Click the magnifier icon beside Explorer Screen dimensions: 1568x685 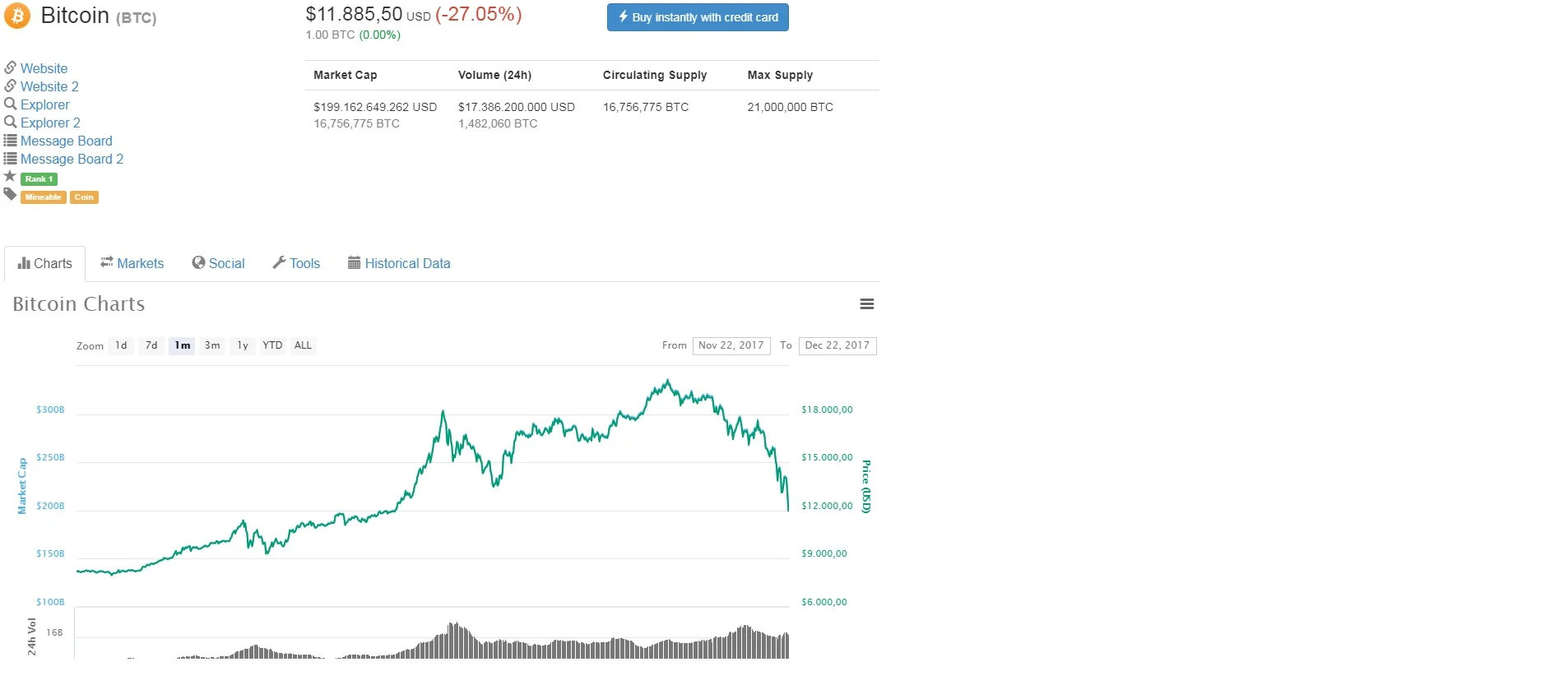point(10,104)
